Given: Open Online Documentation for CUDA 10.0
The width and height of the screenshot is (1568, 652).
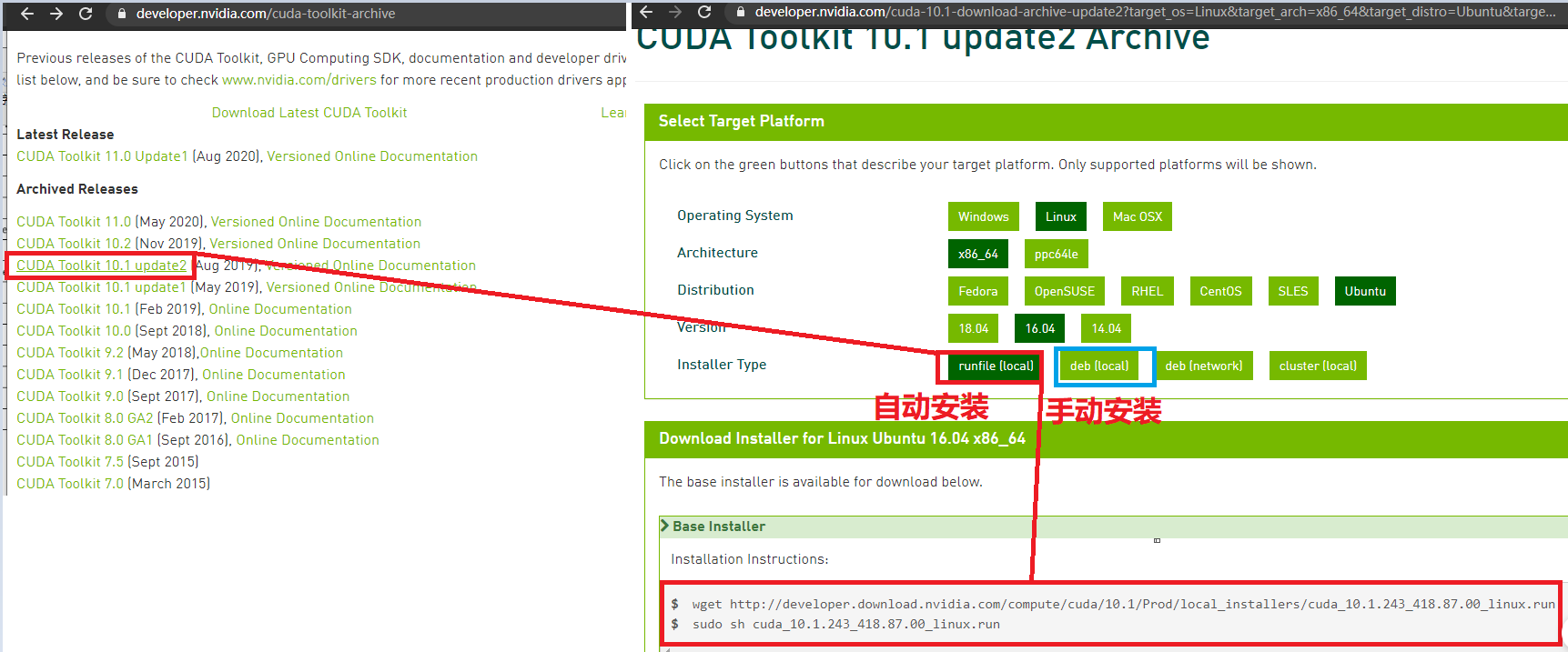Looking at the screenshot, I should tap(286, 331).
